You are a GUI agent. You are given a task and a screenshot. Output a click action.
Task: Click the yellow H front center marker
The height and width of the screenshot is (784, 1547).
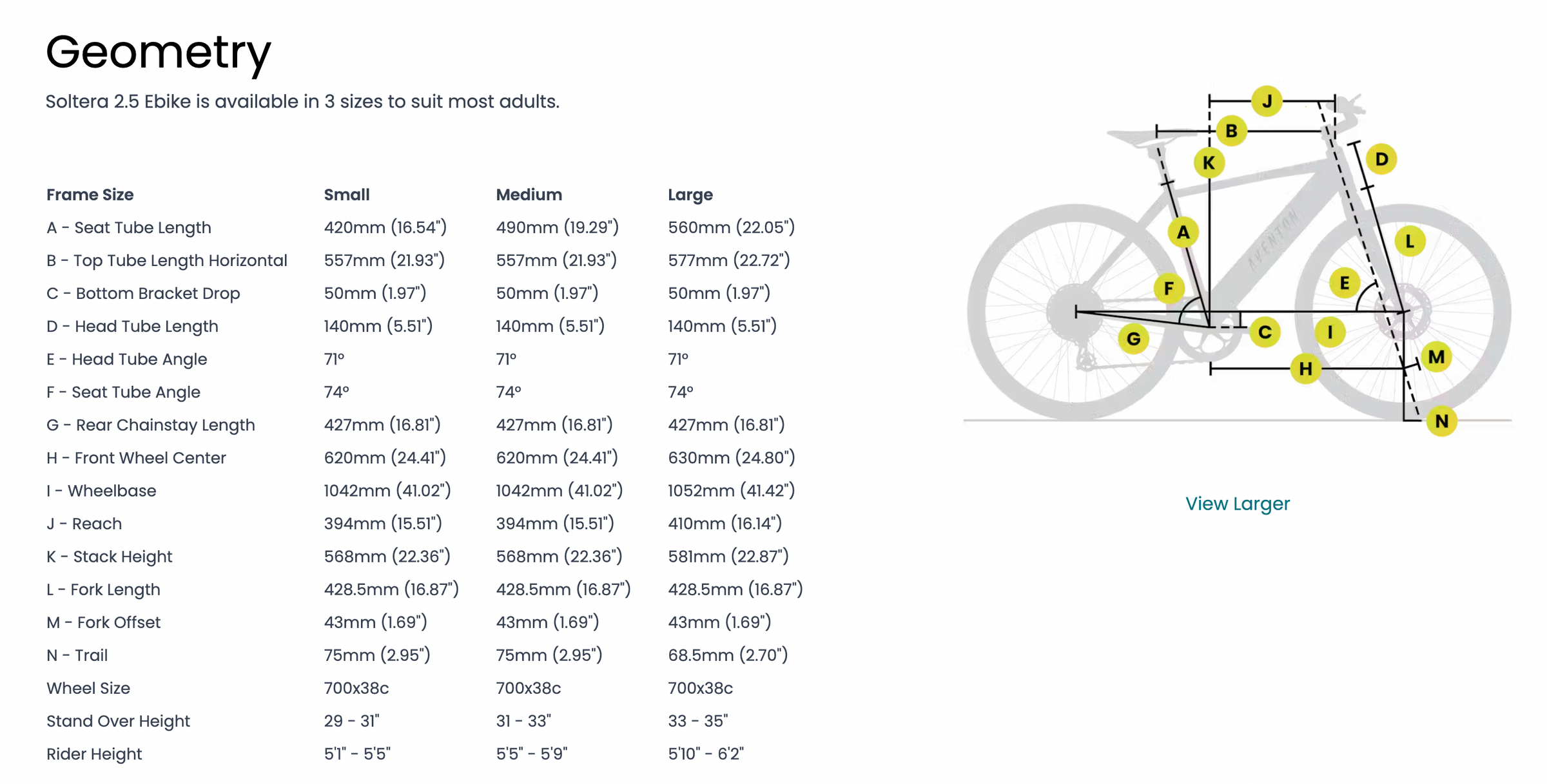click(1305, 368)
